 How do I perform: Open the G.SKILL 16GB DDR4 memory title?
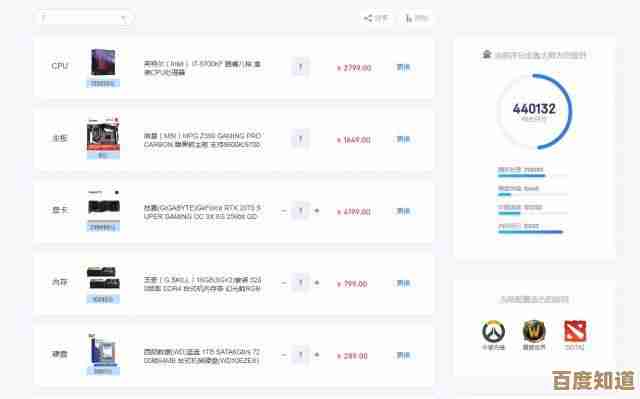click(202, 284)
